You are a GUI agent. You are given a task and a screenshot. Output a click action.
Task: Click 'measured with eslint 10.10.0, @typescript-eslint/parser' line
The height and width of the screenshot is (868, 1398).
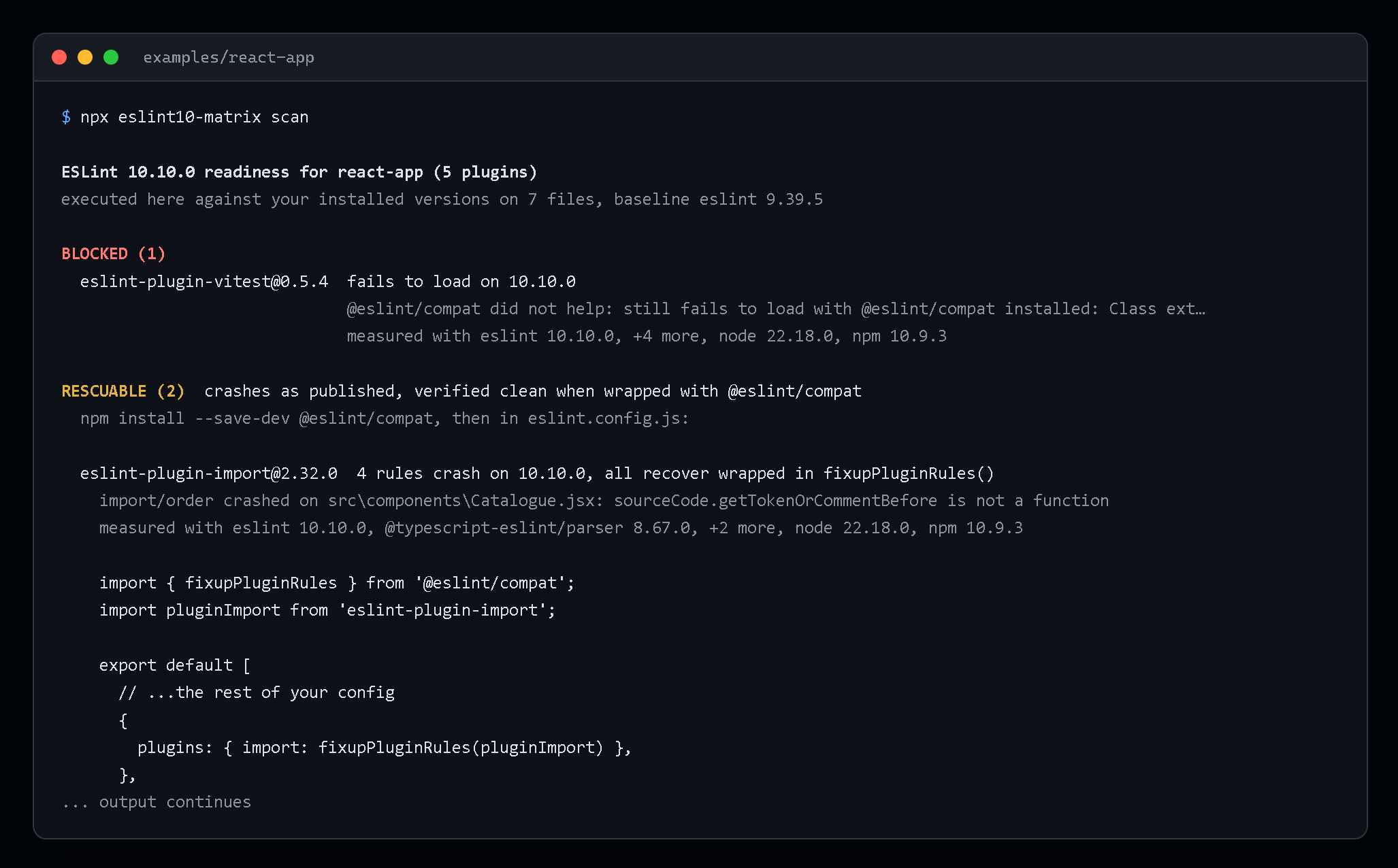tap(562, 528)
